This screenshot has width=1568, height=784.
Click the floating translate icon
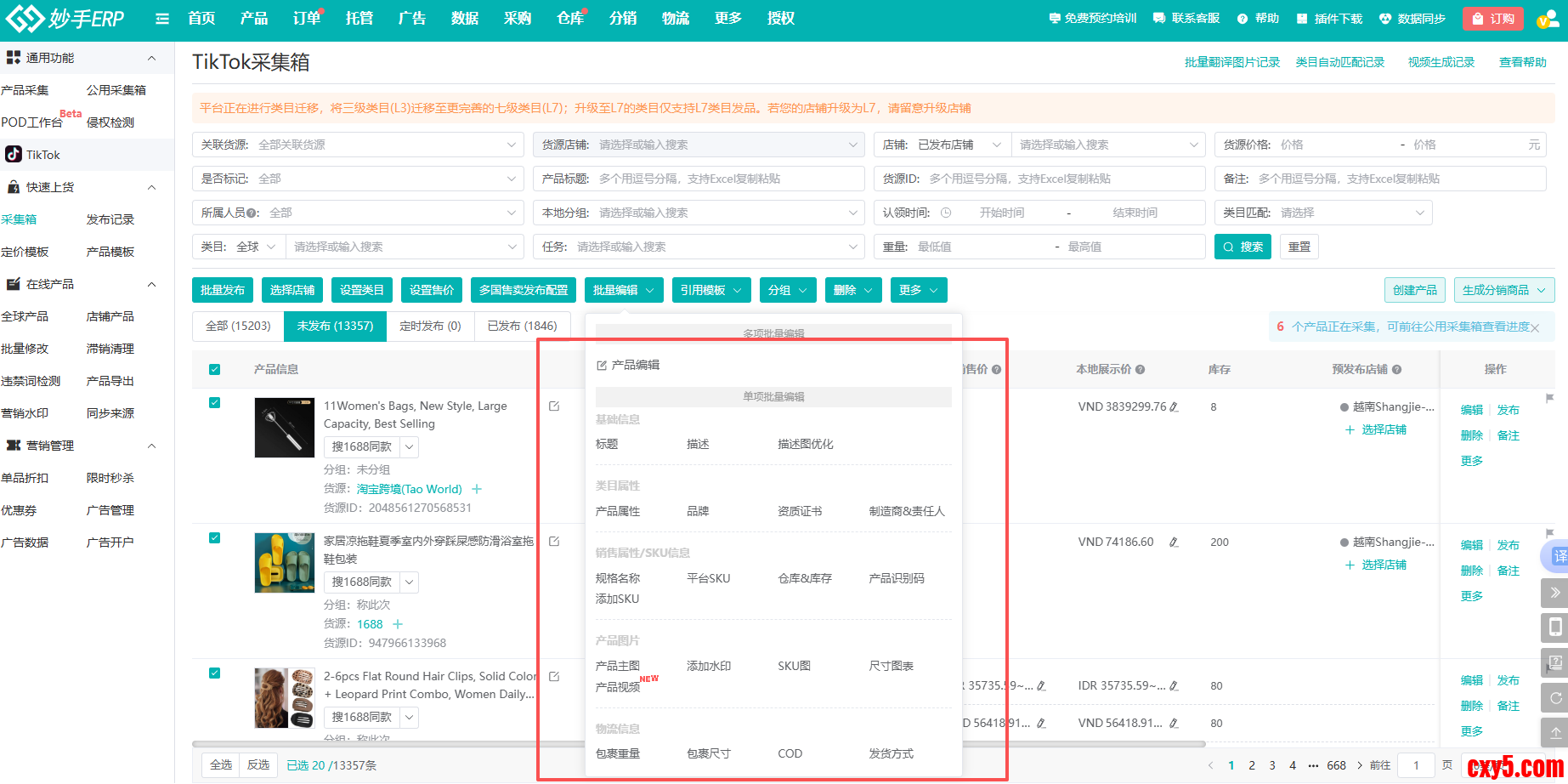[x=1558, y=556]
